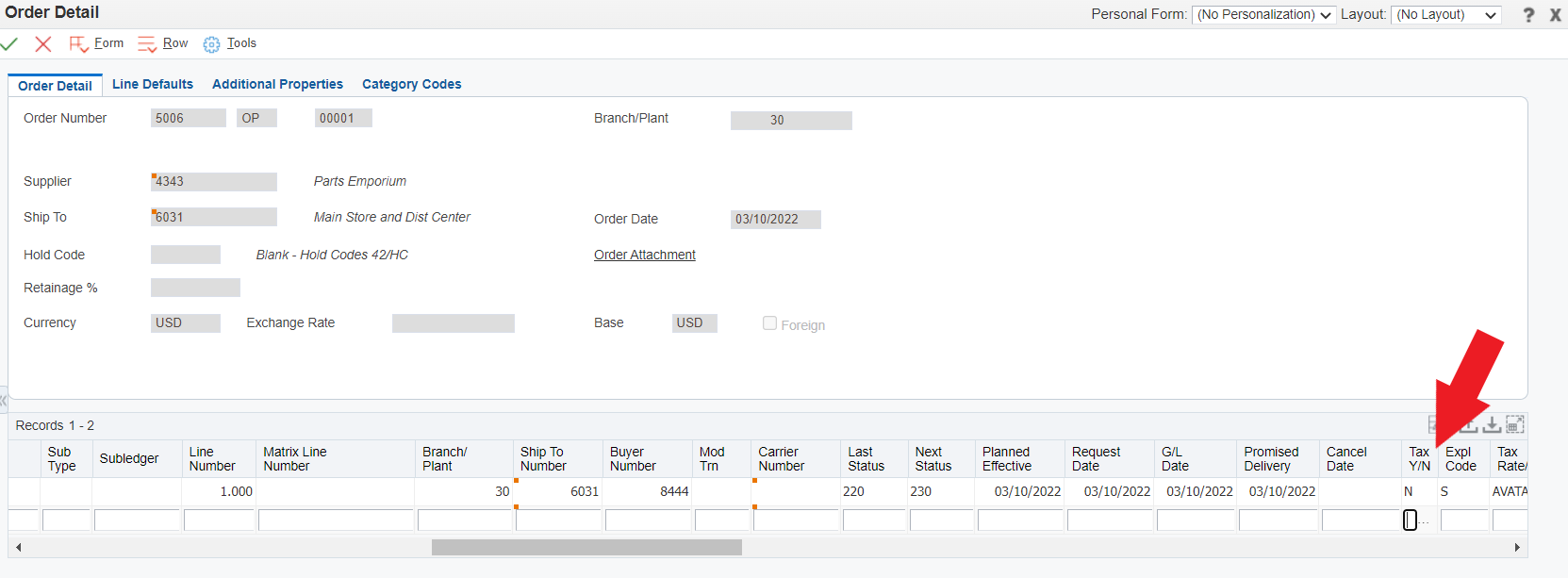Click the Buyer Number column header
The width and height of the screenshot is (1568, 578).
tap(648, 459)
